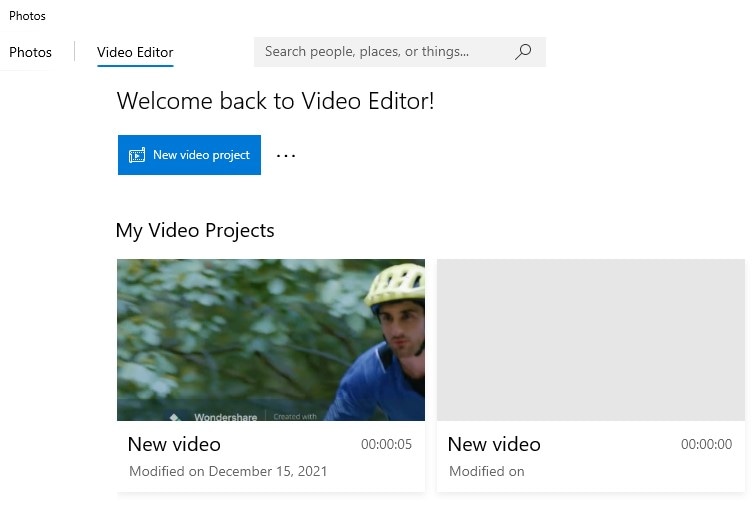Click the New video project button
Image resolution: width=753 pixels, height=505 pixels.
(189, 155)
